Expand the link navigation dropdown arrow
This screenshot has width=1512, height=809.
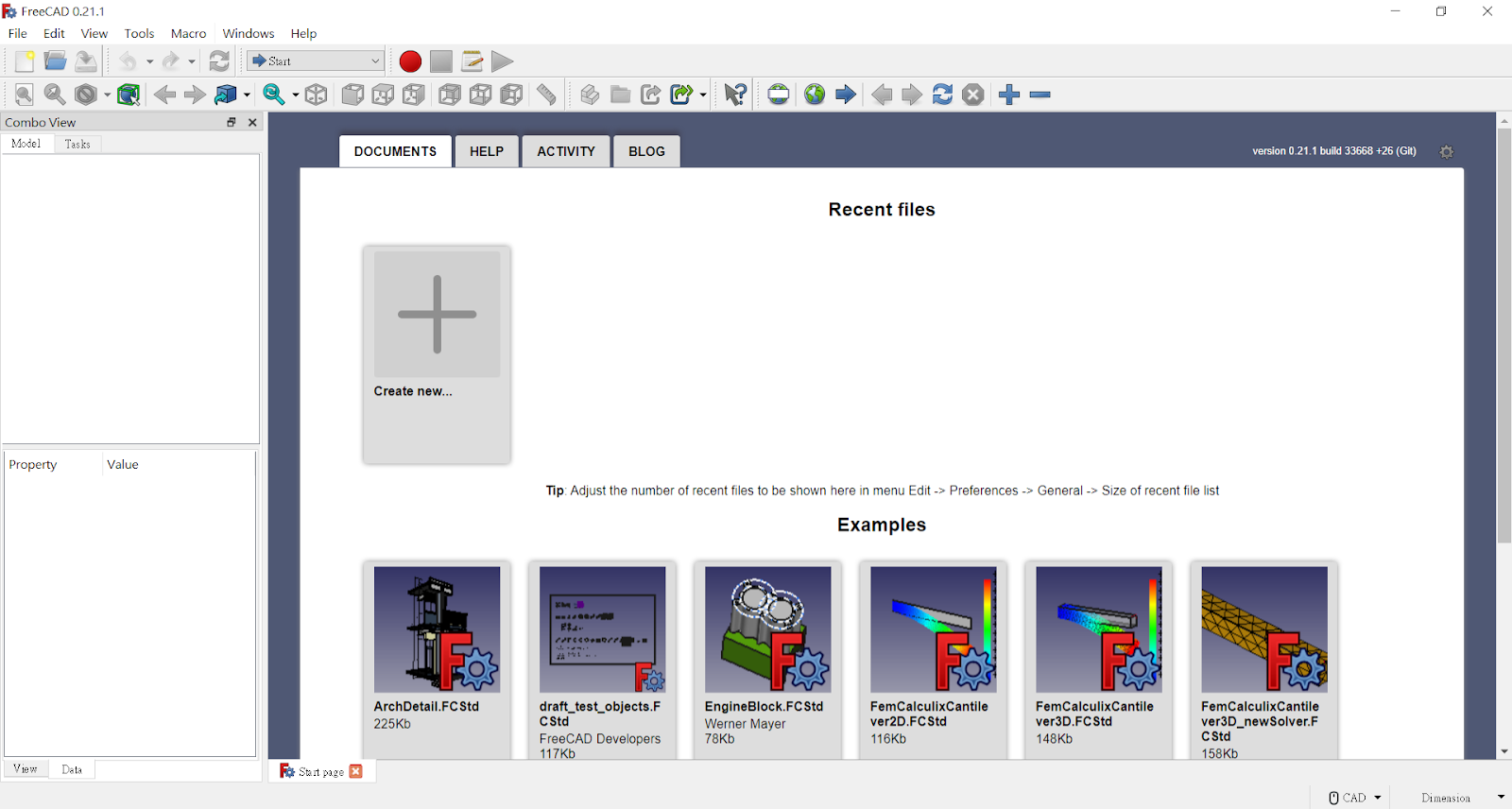247,95
